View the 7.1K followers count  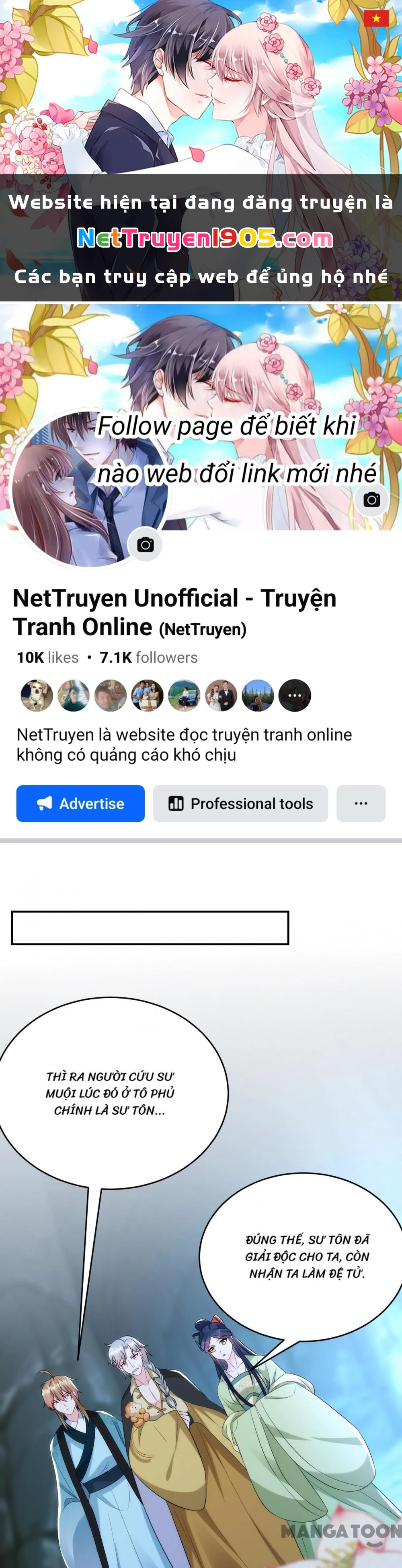pos(149,657)
